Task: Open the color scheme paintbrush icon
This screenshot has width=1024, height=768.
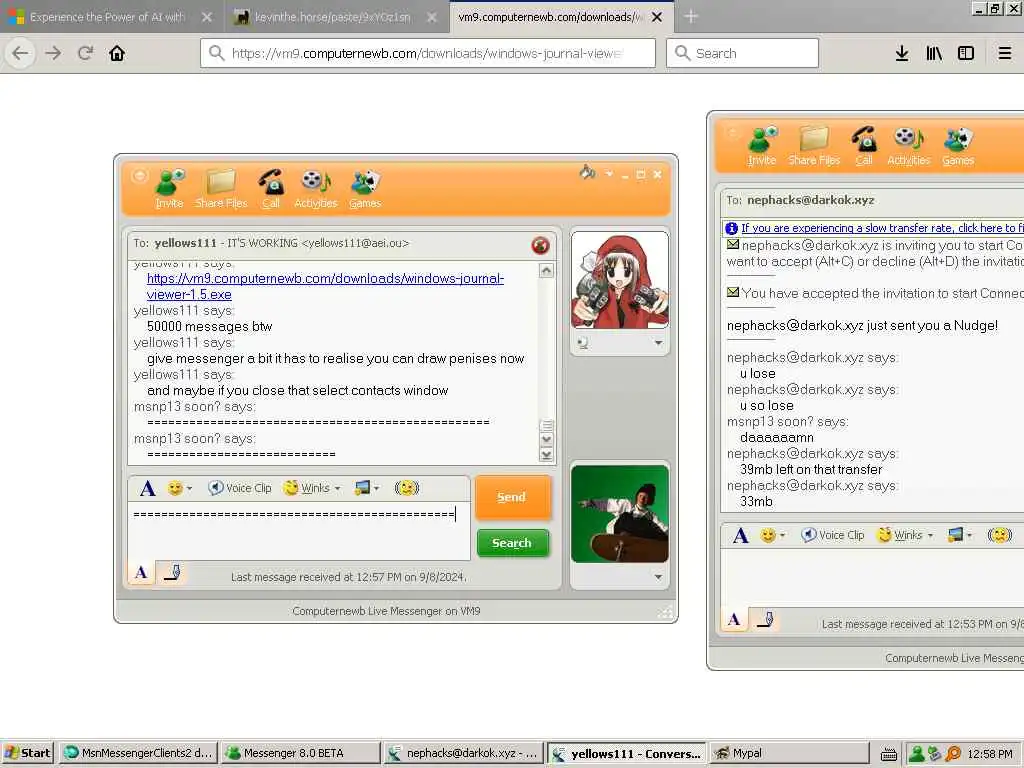Action: [x=586, y=172]
